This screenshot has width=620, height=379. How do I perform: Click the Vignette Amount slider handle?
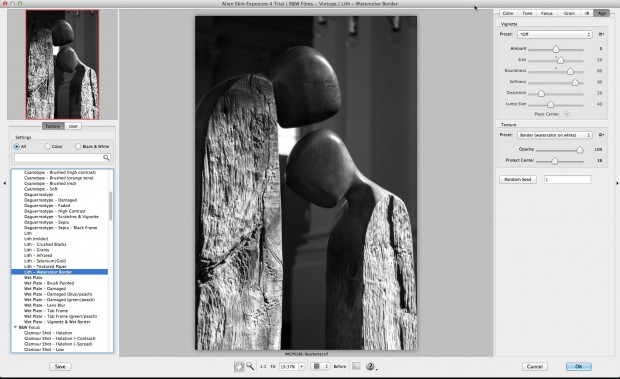556,49
